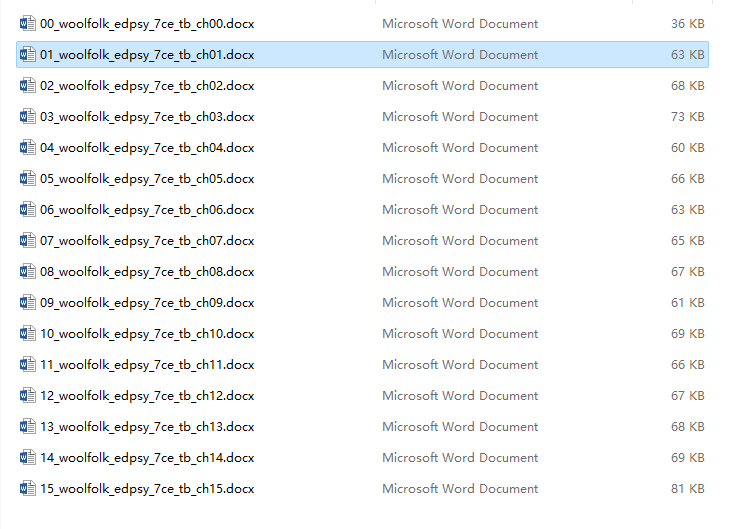Select file name 05_woolfolk_edpsy_7ce_tb_ch05.docx
756x529 pixels.
(x=147, y=179)
